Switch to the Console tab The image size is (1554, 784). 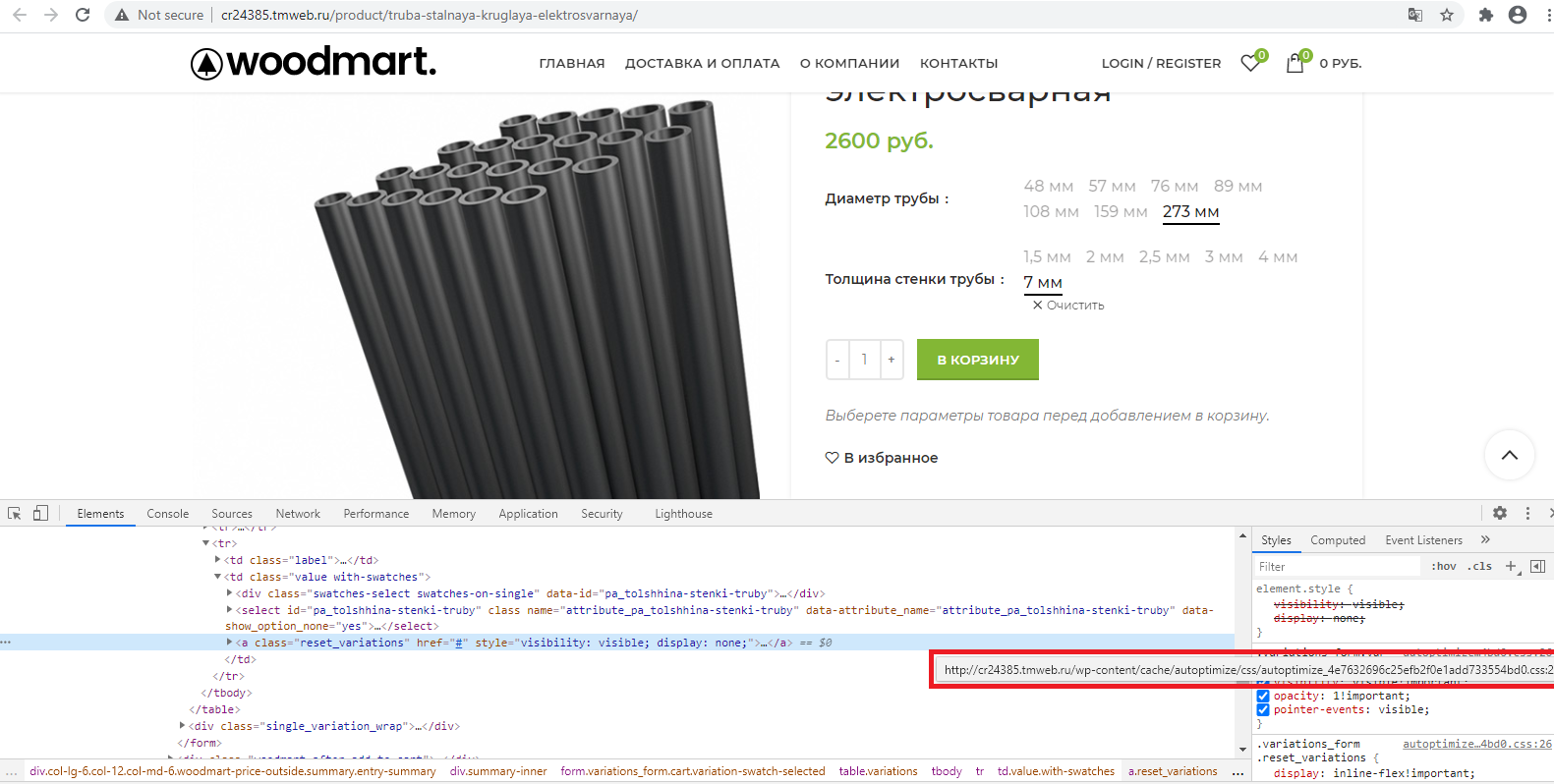pyautogui.click(x=168, y=513)
